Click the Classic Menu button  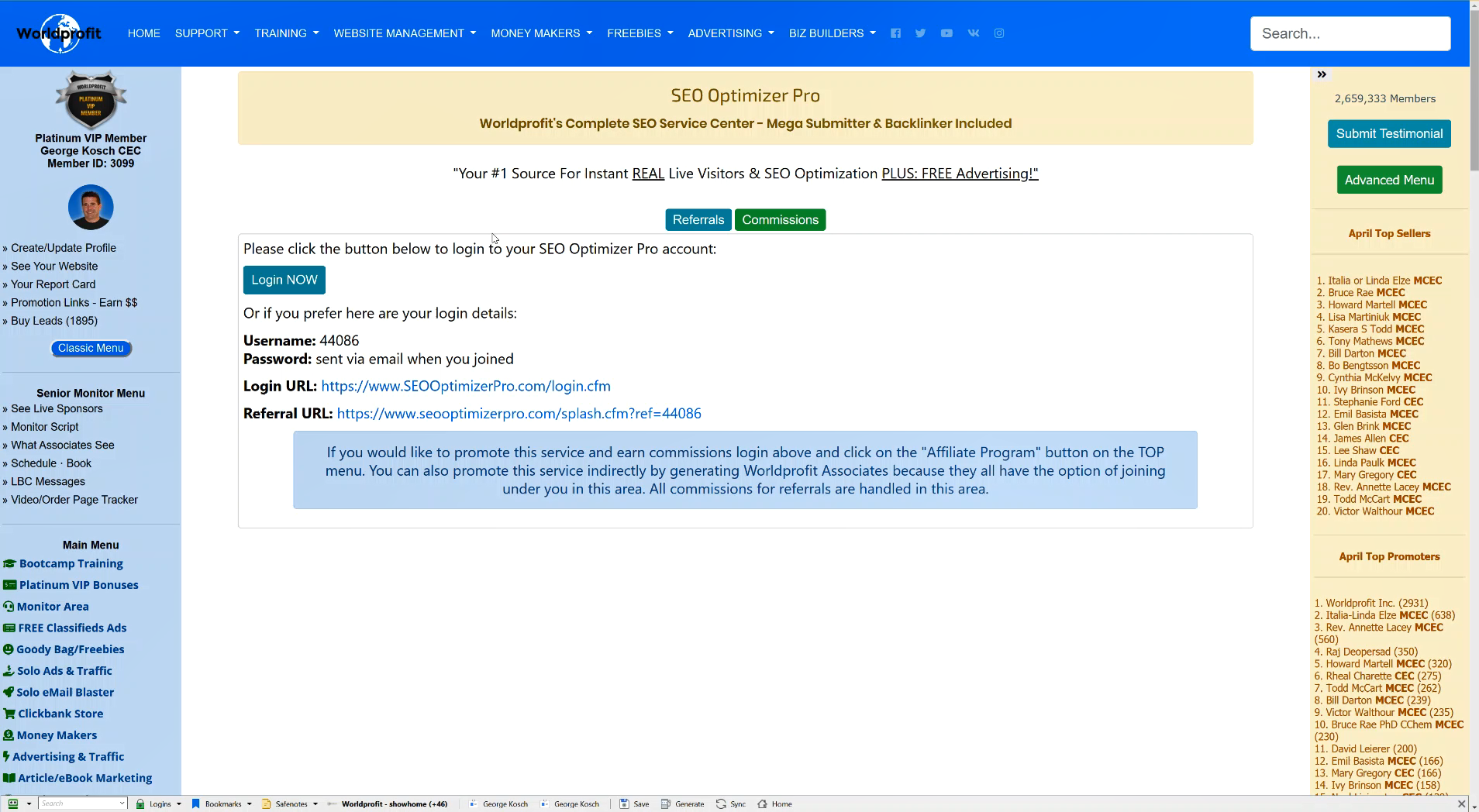(x=91, y=348)
